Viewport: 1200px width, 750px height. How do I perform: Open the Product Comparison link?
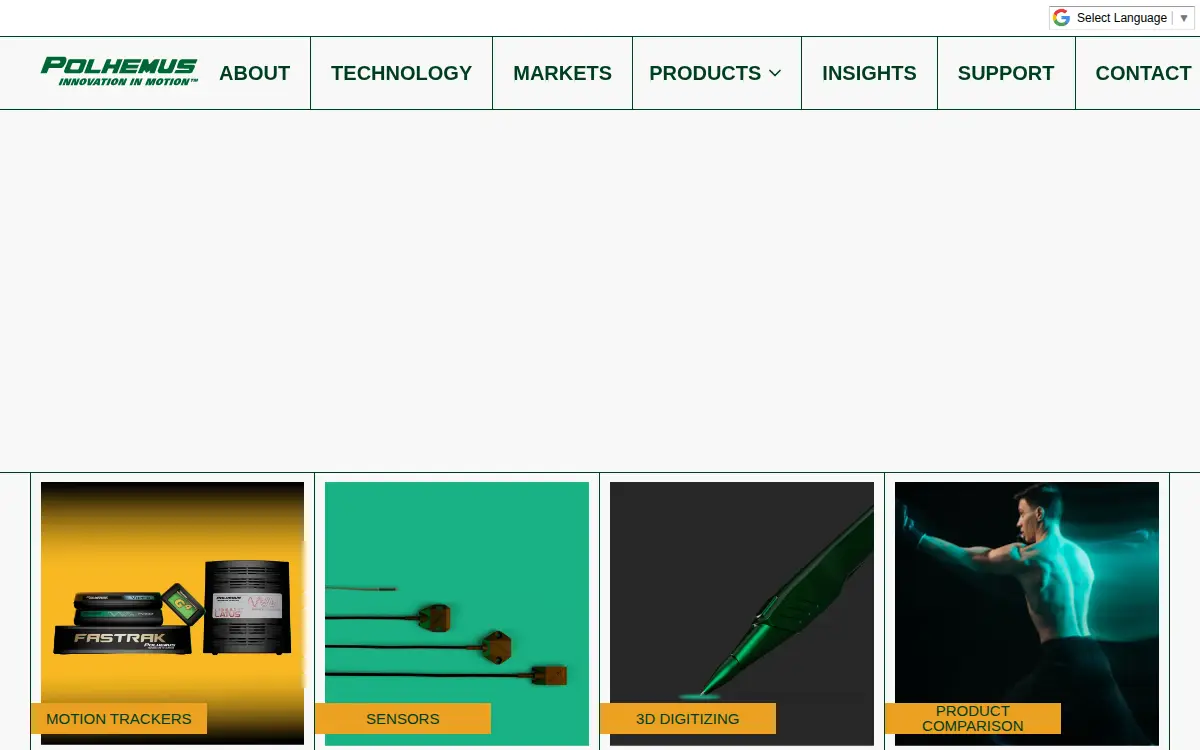(973, 719)
